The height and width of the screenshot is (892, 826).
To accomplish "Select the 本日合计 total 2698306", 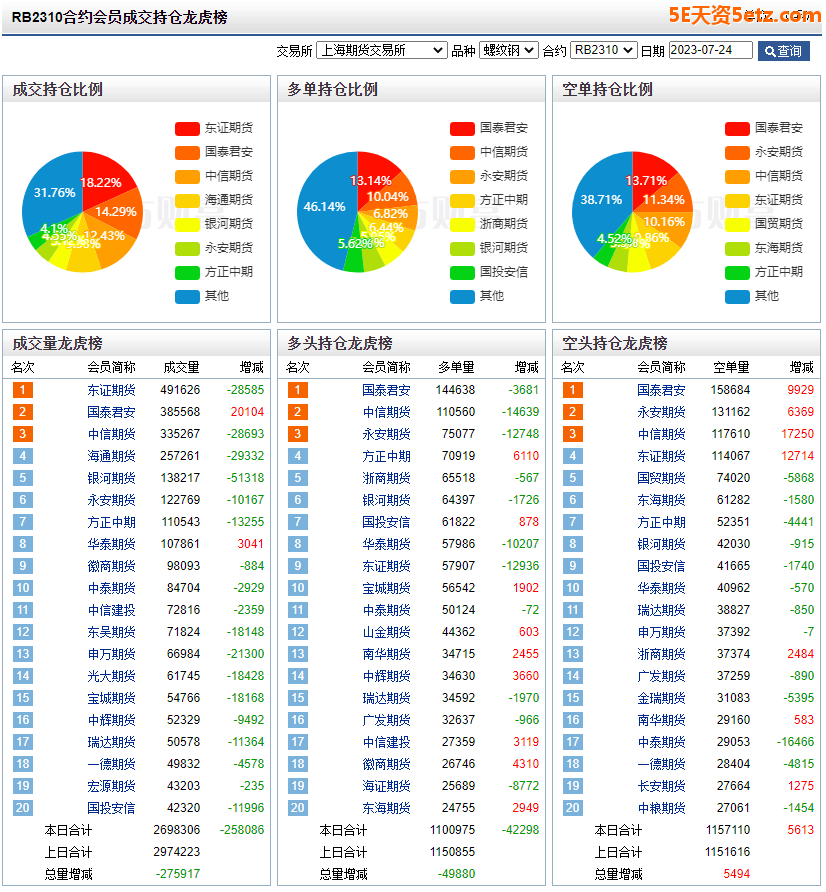I will tap(176, 831).
